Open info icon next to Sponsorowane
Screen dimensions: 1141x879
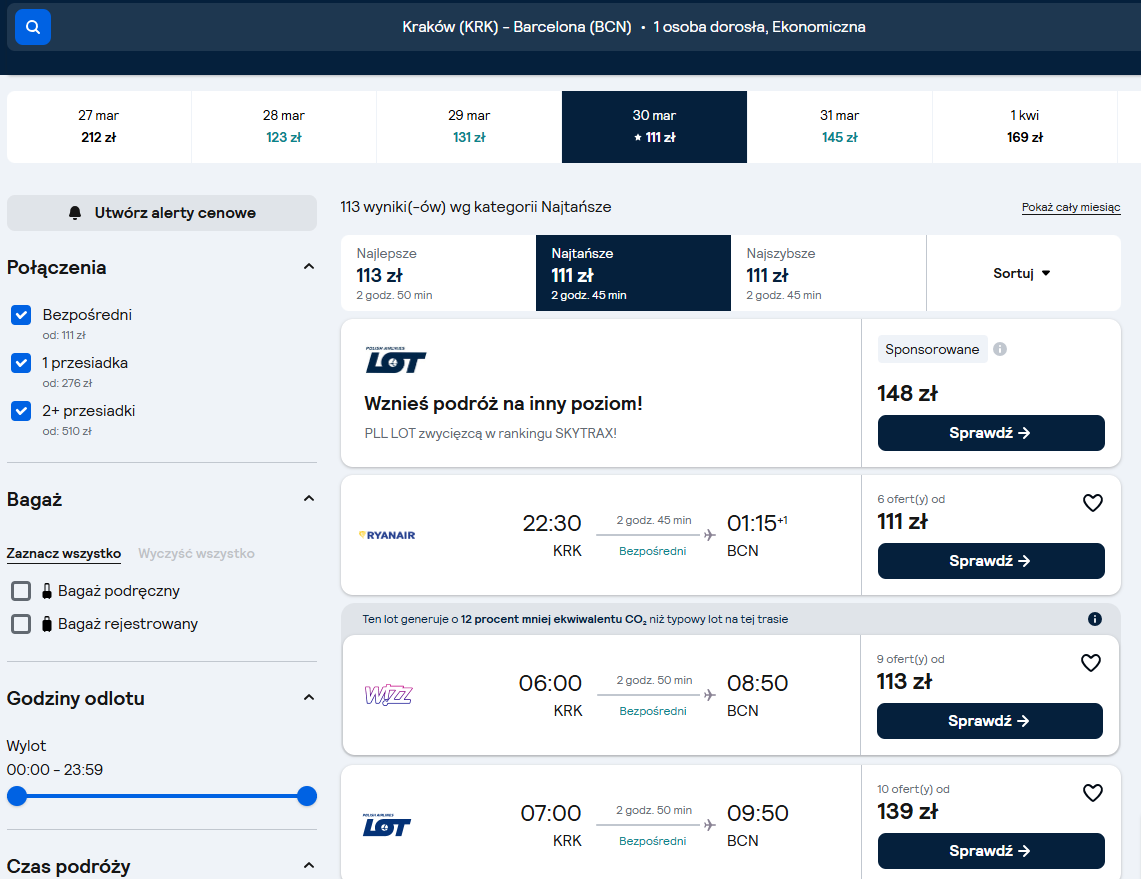(x=1000, y=349)
